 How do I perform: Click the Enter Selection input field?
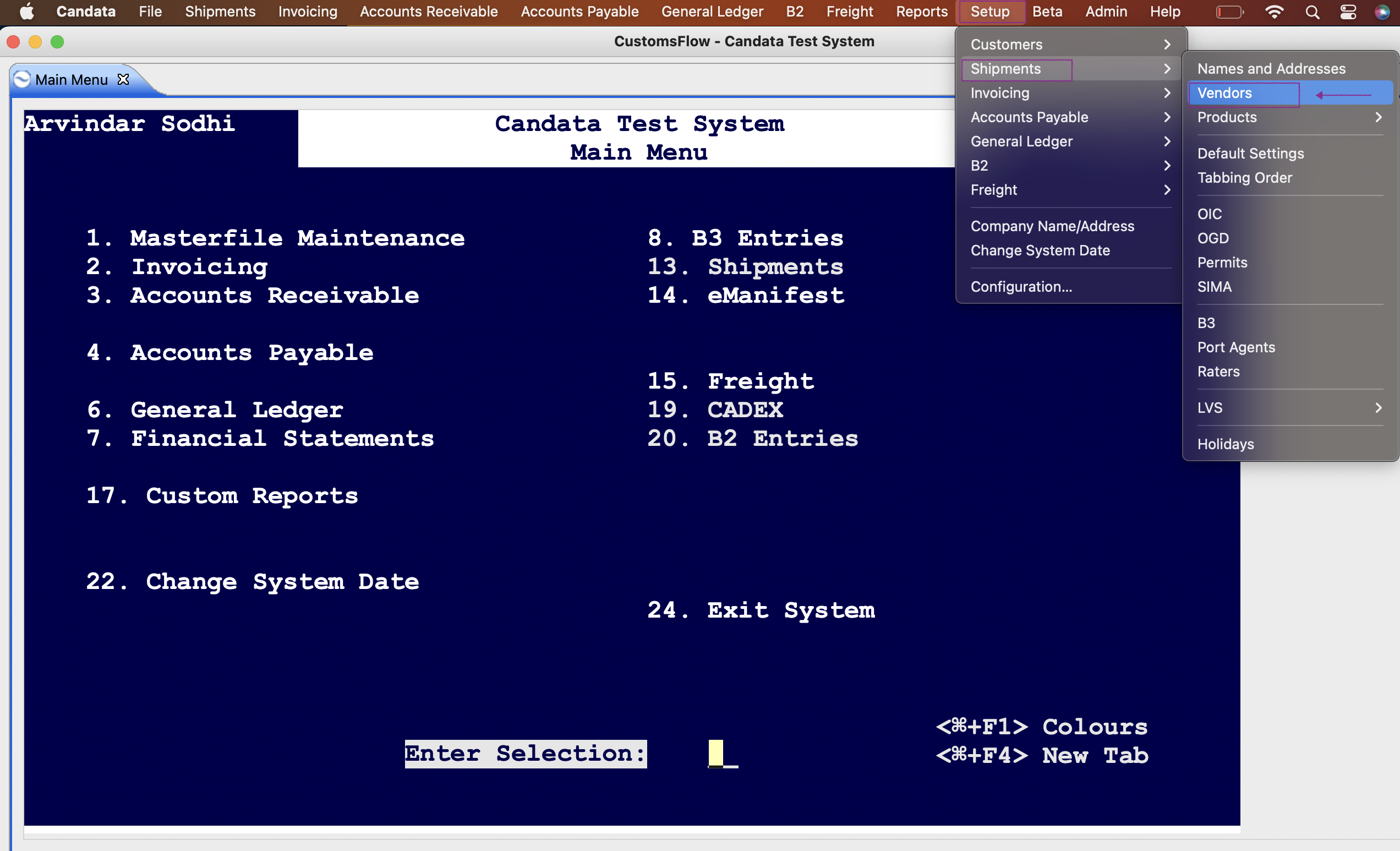pyautogui.click(x=723, y=754)
